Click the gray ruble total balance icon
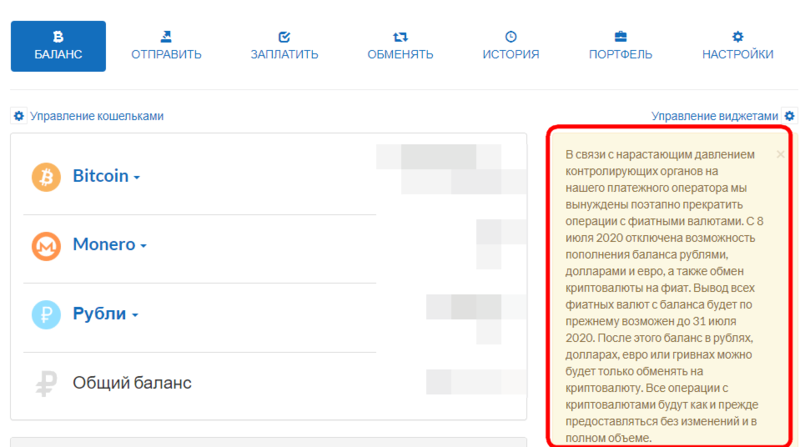This screenshot has width=800, height=447. click(x=47, y=383)
